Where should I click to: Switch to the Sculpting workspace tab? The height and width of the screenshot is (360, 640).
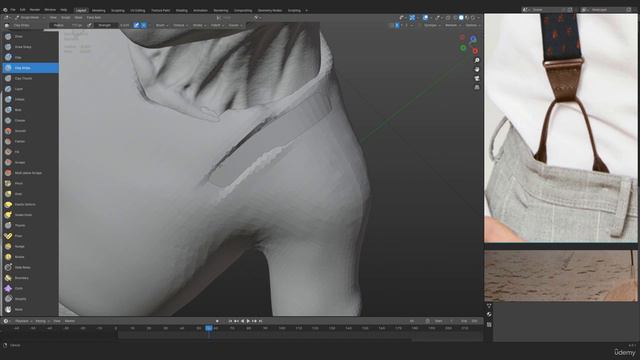click(118, 11)
